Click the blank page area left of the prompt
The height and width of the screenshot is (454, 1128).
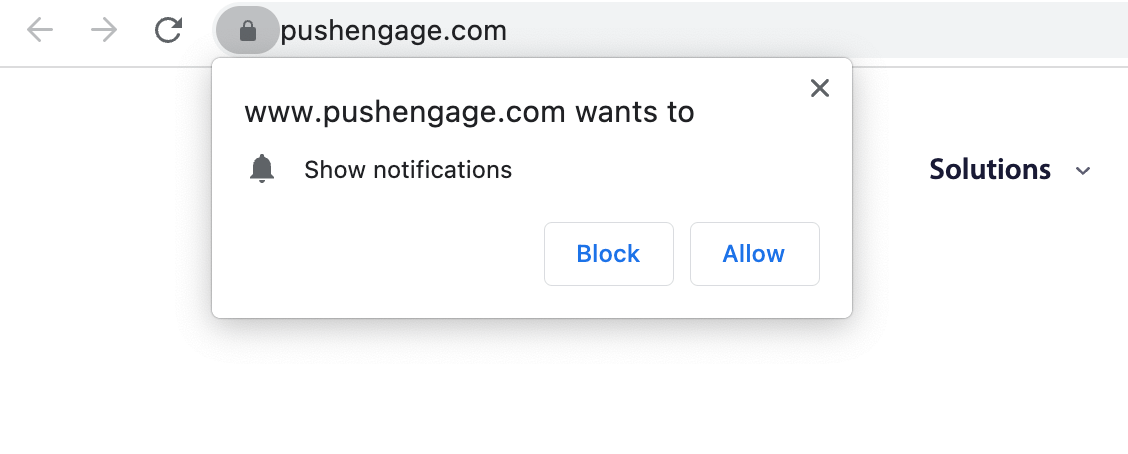coord(100,250)
